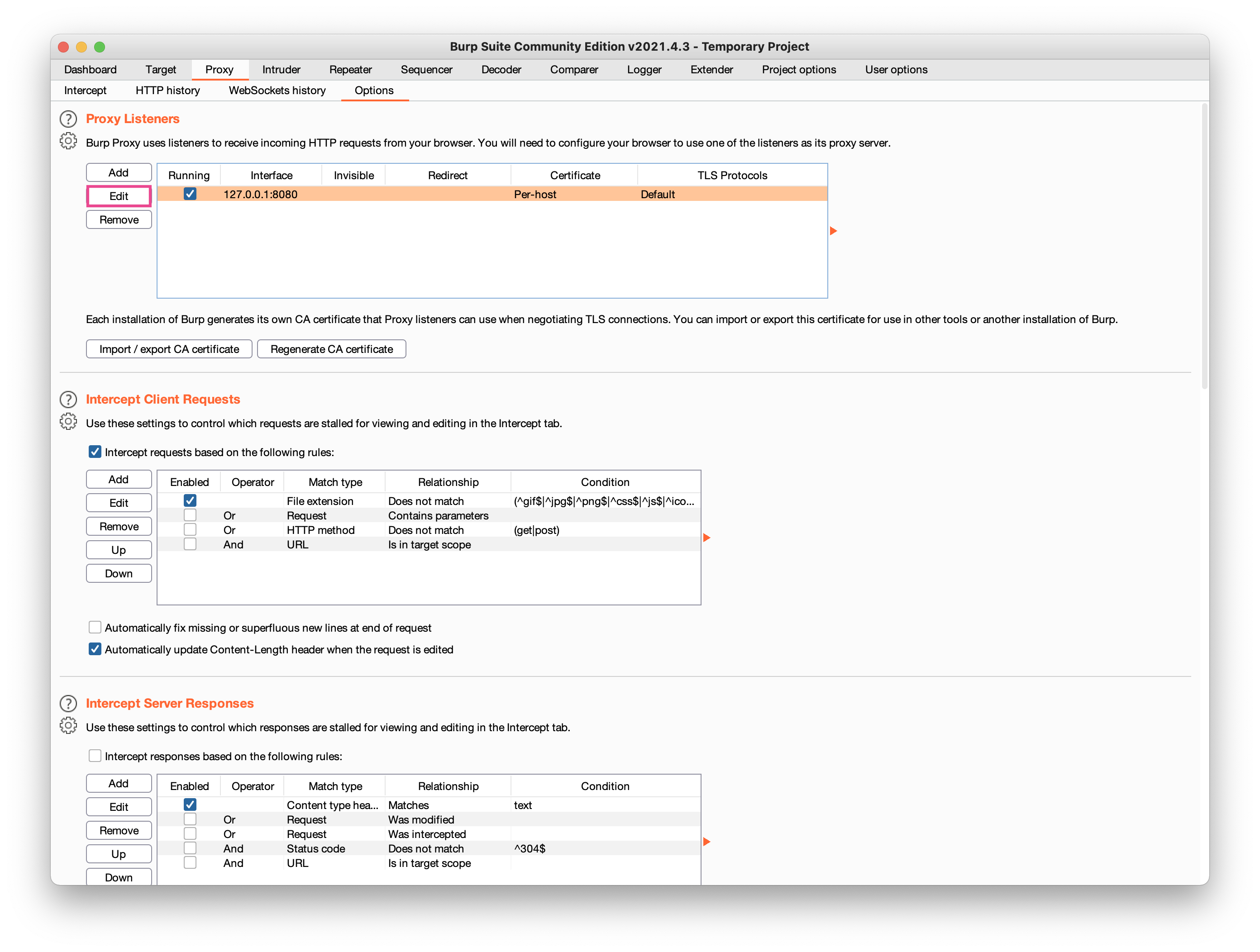Add a client request interception rule
Screen dimensions: 1260x952
click(x=119, y=480)
